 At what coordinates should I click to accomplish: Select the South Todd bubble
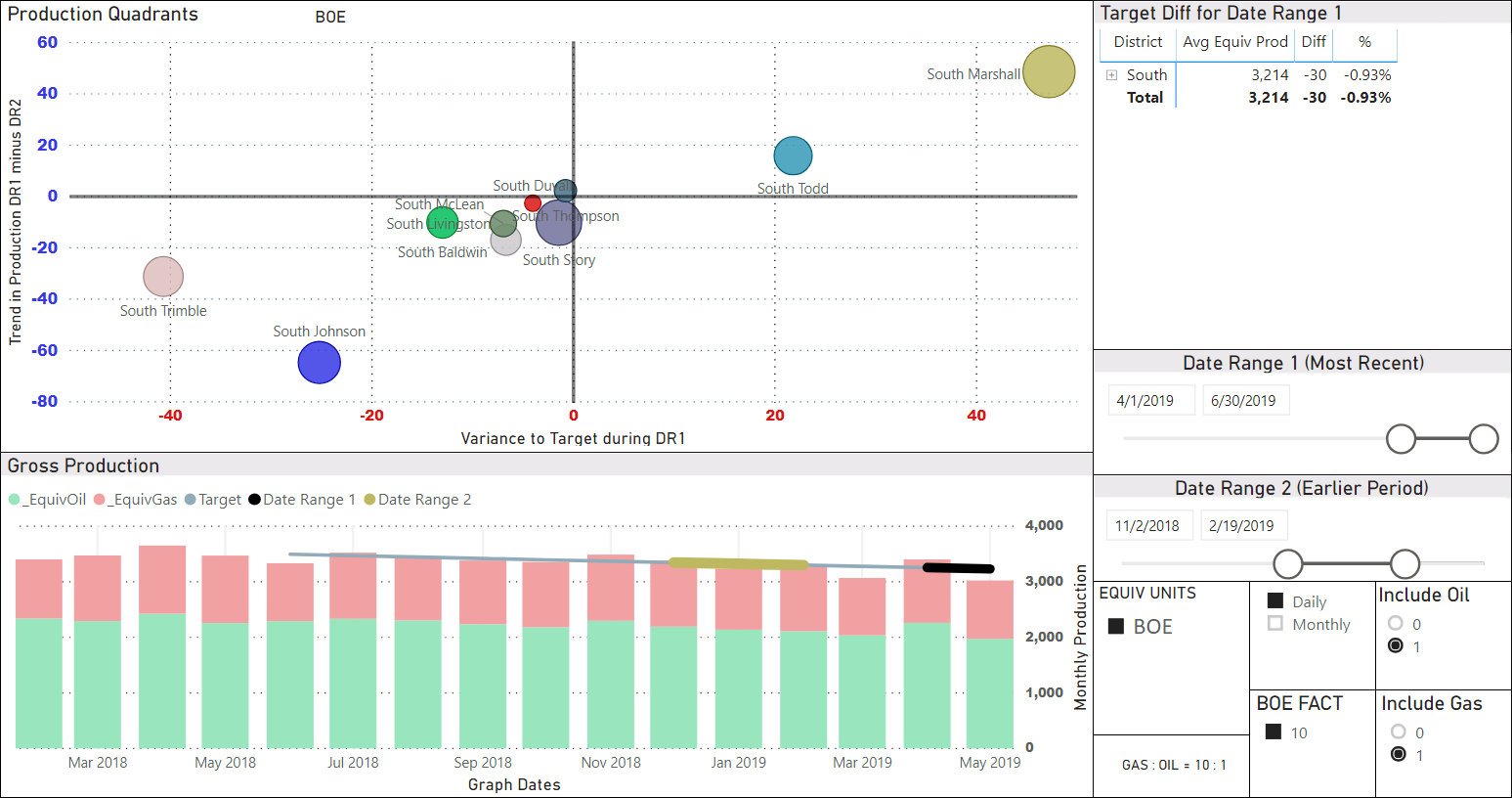[793, 155]
